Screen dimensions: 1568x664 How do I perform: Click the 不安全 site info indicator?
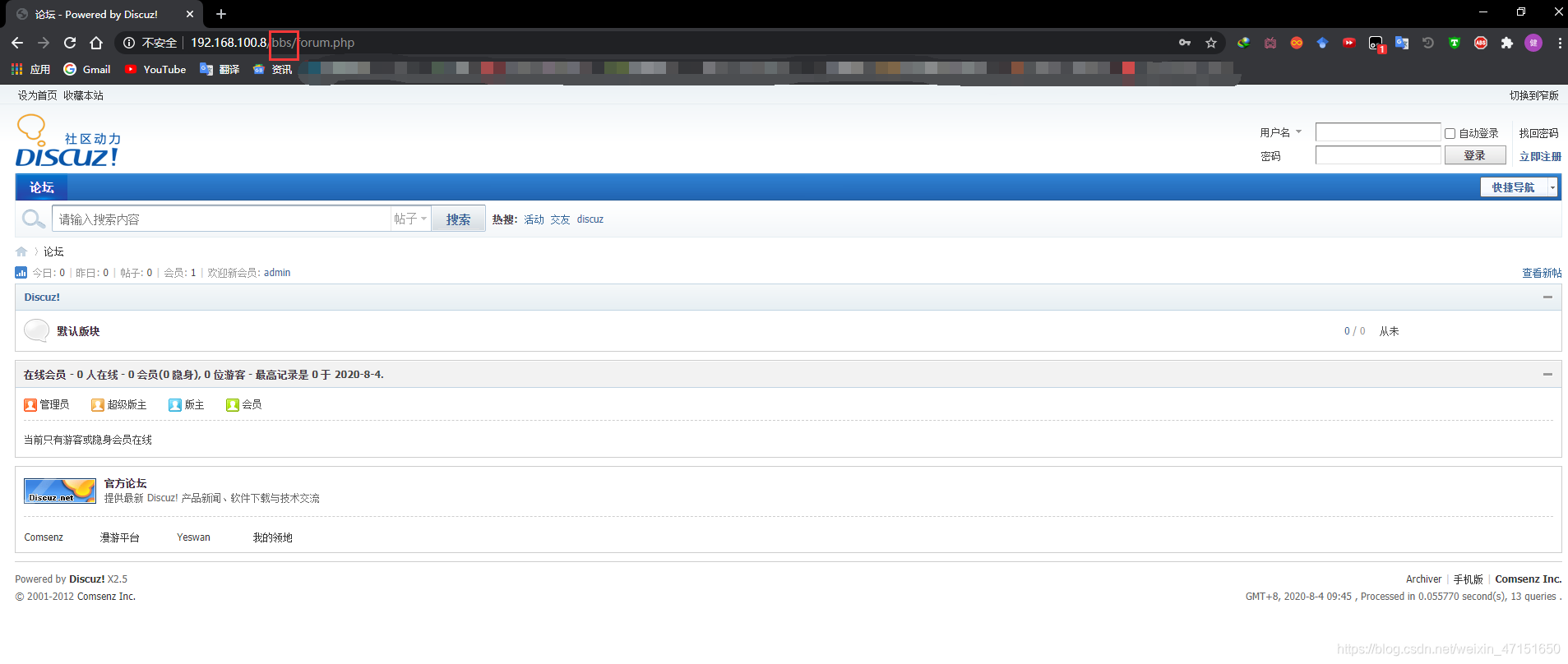click(x=150, y=43)
